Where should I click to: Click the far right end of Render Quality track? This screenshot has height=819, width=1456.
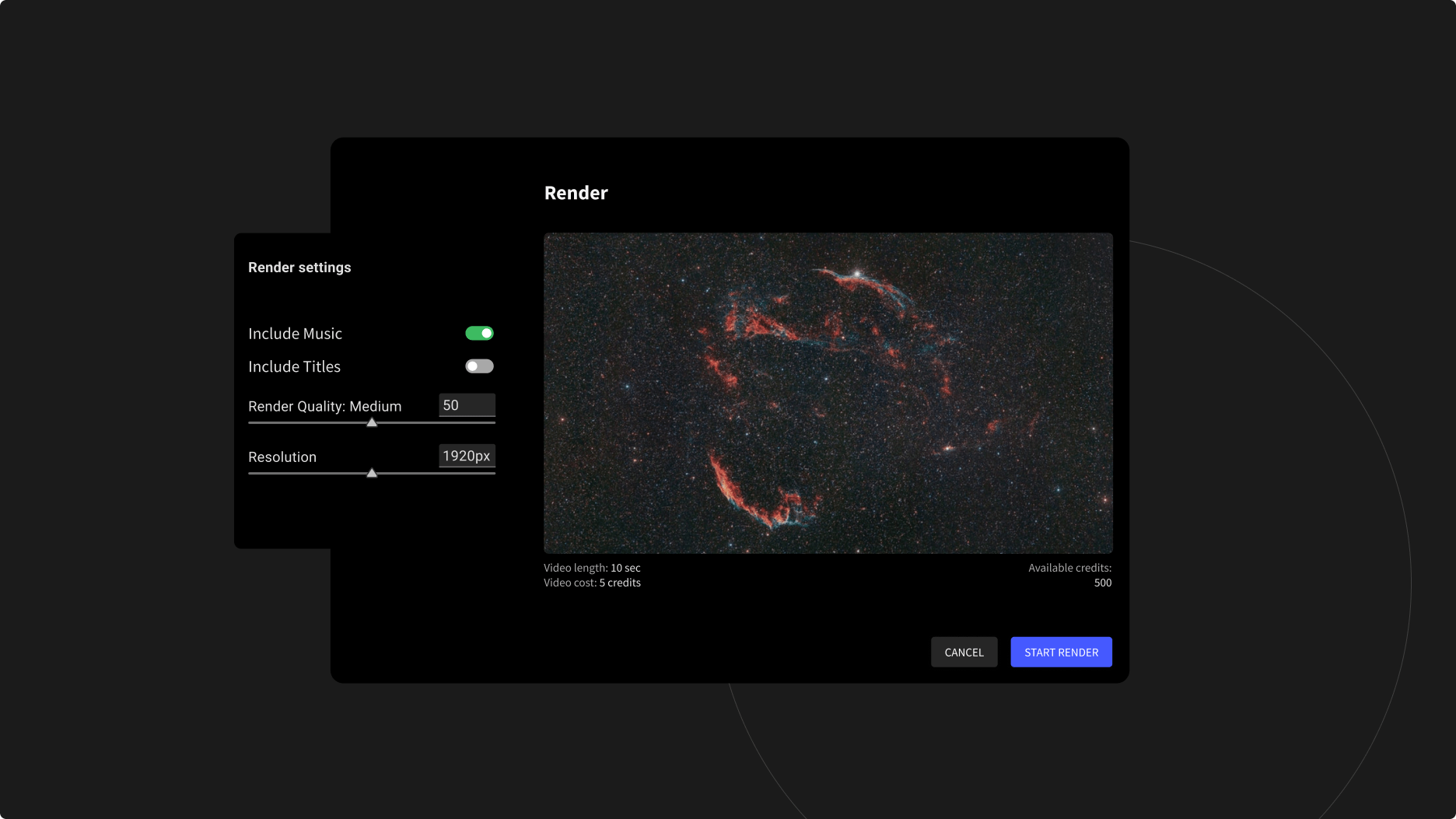tap(493, 422)
